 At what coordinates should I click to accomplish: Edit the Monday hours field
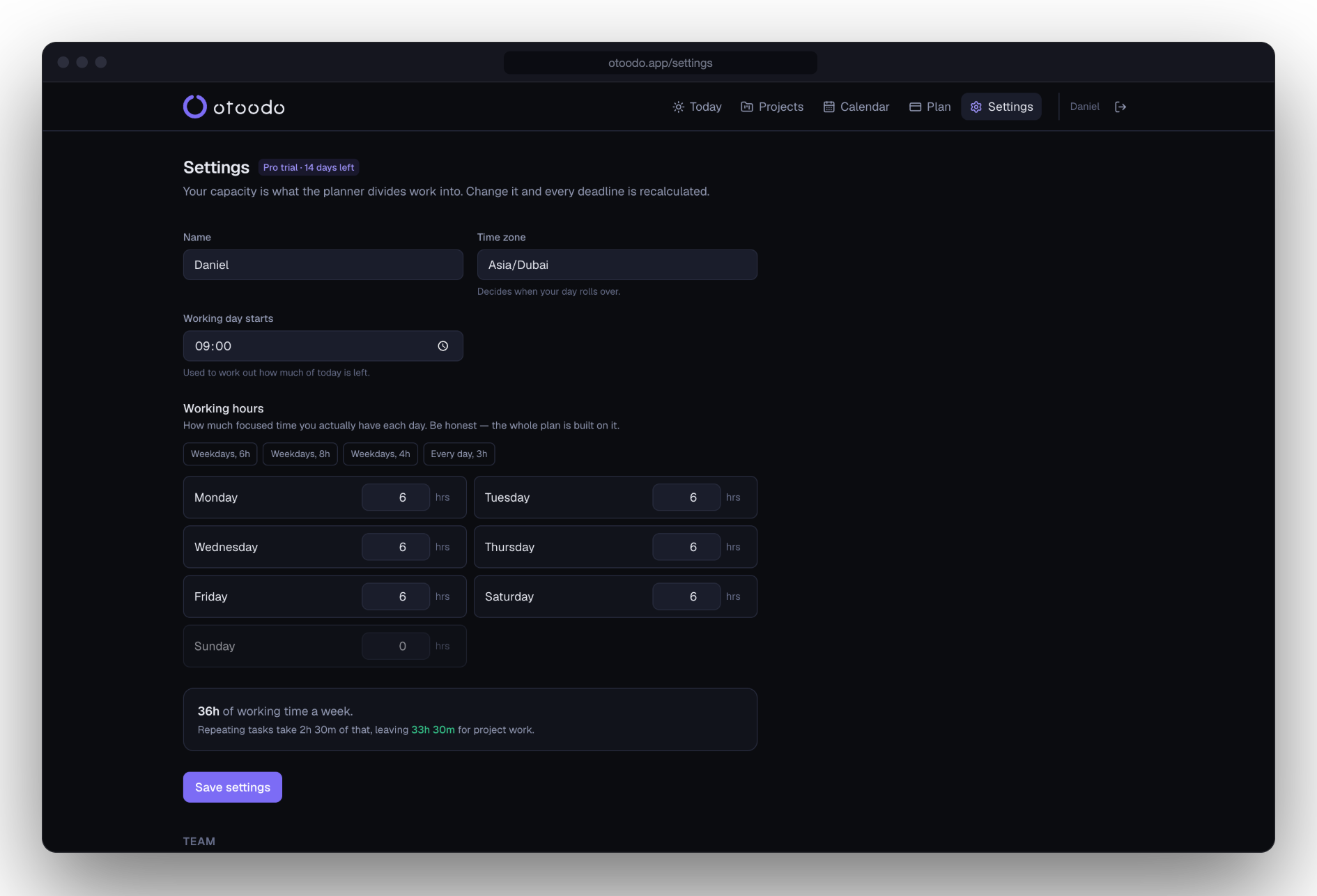(396, 497)
